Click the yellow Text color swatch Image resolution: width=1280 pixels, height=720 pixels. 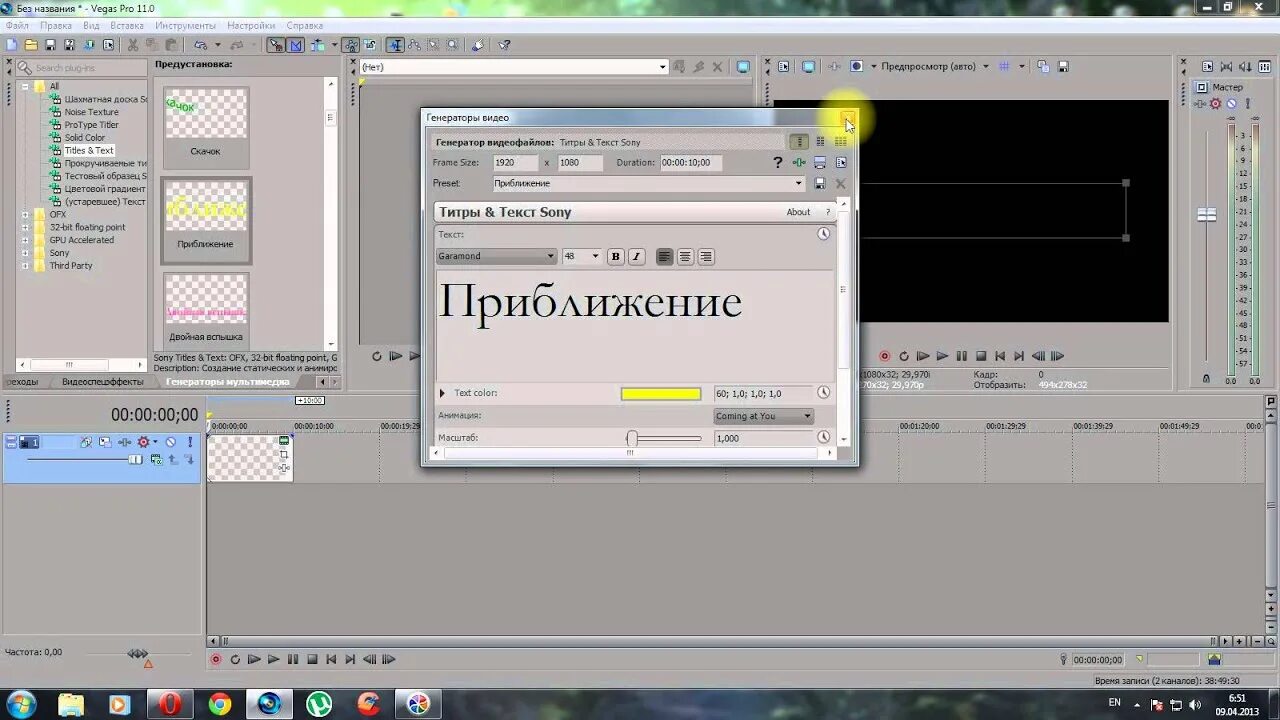pos(661,394)
